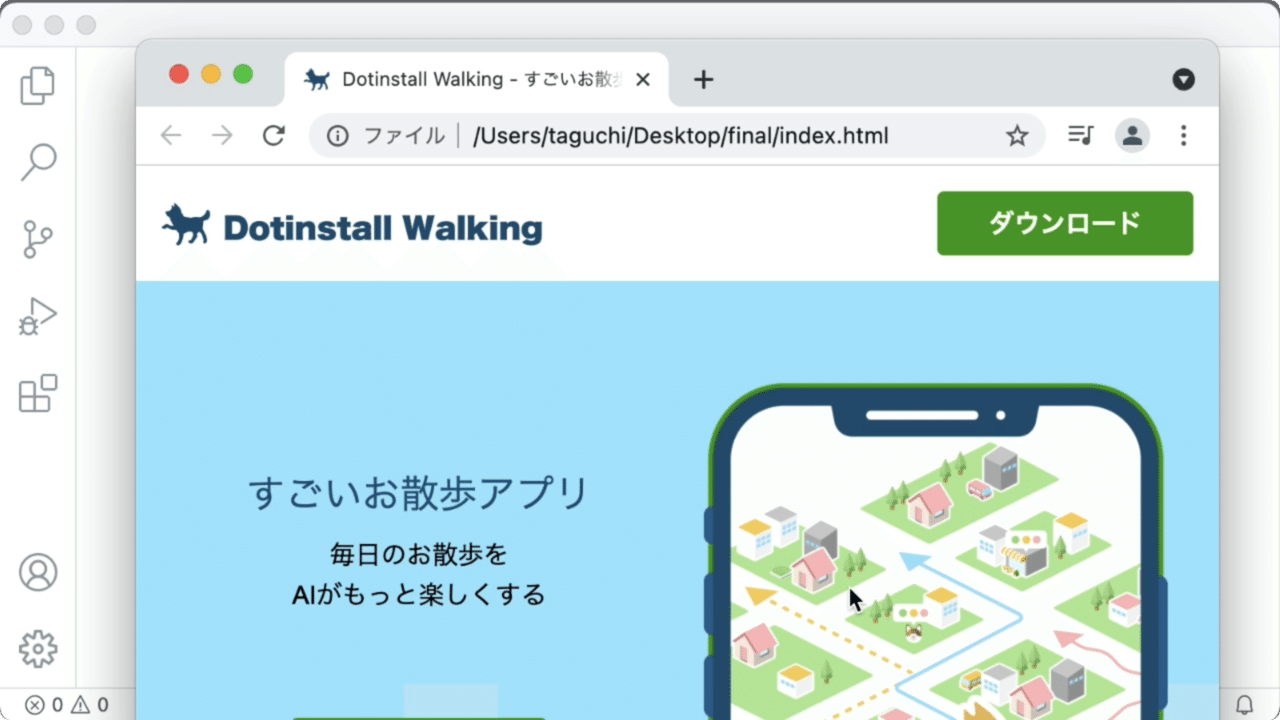Click the AIがもっと楽しくする text
The width and height of the screenshot is (1280, 720).
pyautogui.click(x=419, y=595)
